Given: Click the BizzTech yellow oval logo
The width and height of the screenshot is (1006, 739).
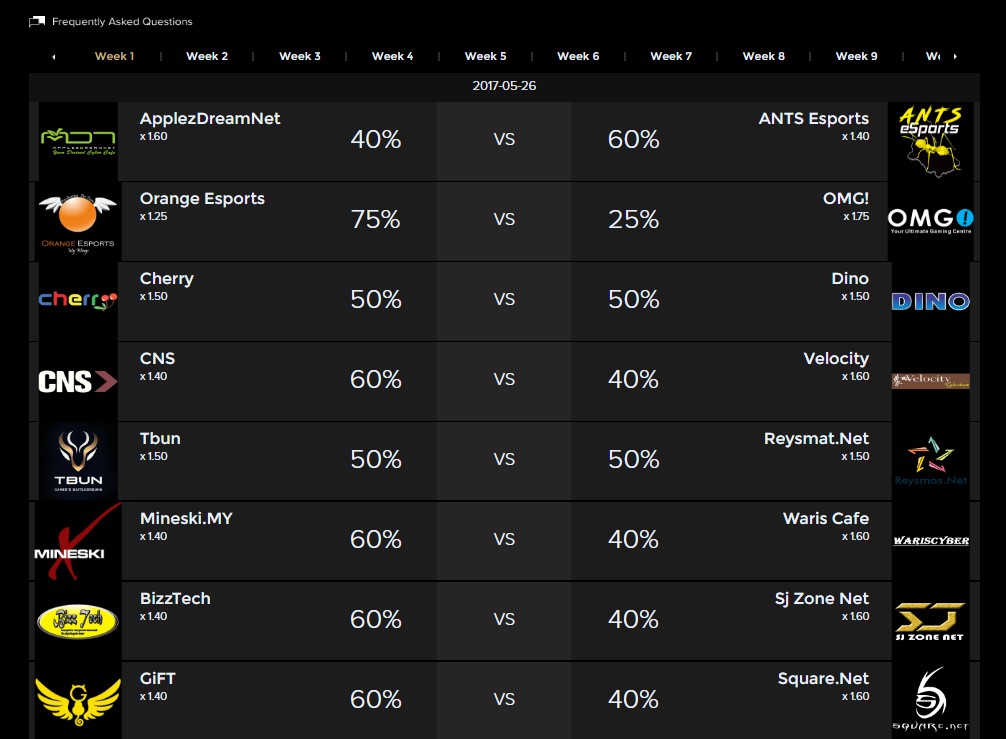Looking at the screenshot, I should coord(78,621).
